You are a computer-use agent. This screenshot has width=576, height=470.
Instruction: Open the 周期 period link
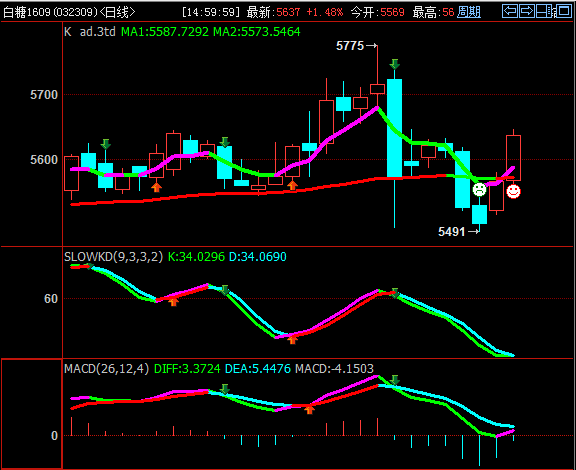click(469, 12)
